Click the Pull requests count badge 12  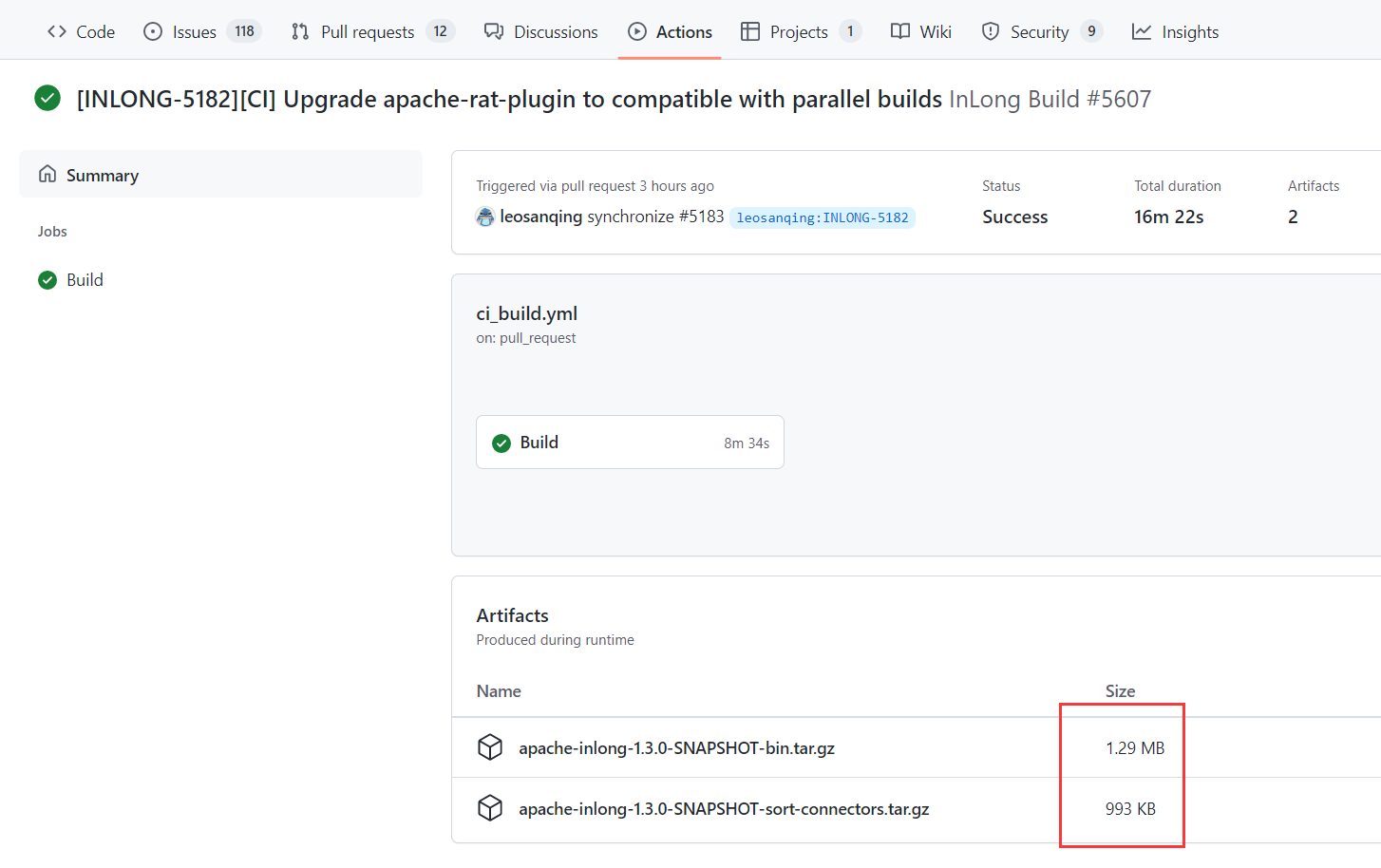coord(440,31)
